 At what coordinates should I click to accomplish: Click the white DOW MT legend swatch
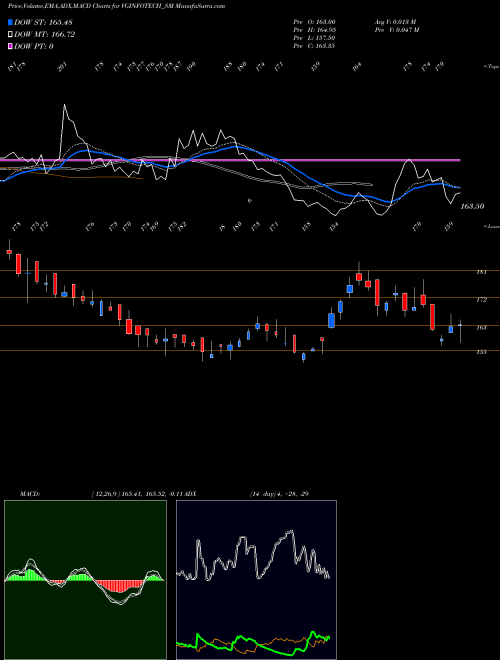coord(10,34)
